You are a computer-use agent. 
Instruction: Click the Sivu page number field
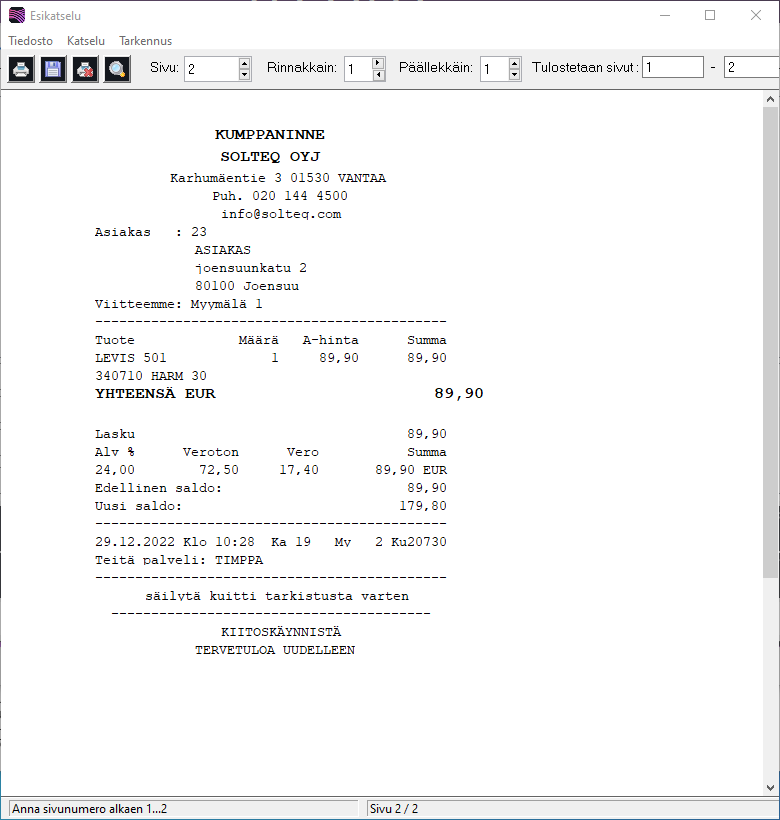(x=211, y=69)
